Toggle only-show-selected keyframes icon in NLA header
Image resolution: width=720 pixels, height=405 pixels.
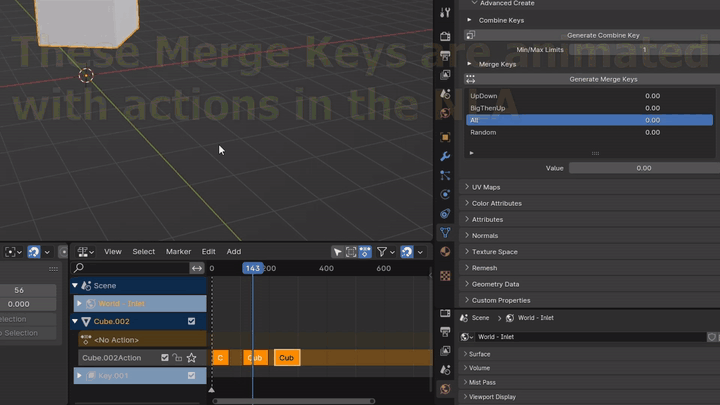[365, 252]
